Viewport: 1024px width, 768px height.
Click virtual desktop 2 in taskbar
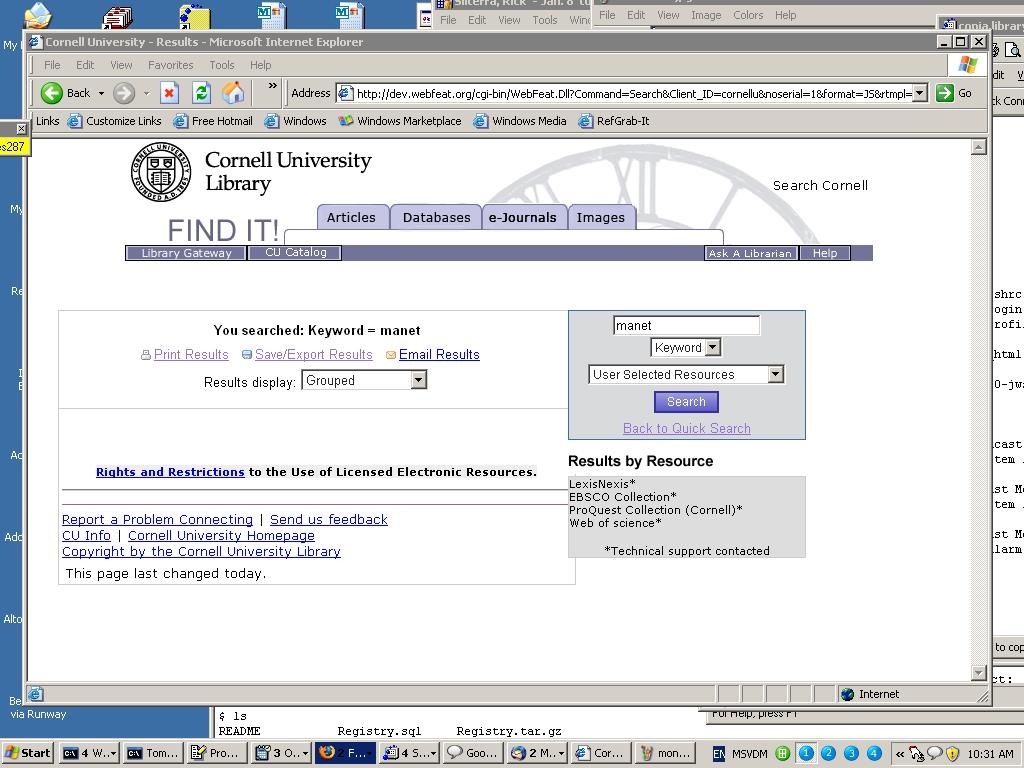828,753
